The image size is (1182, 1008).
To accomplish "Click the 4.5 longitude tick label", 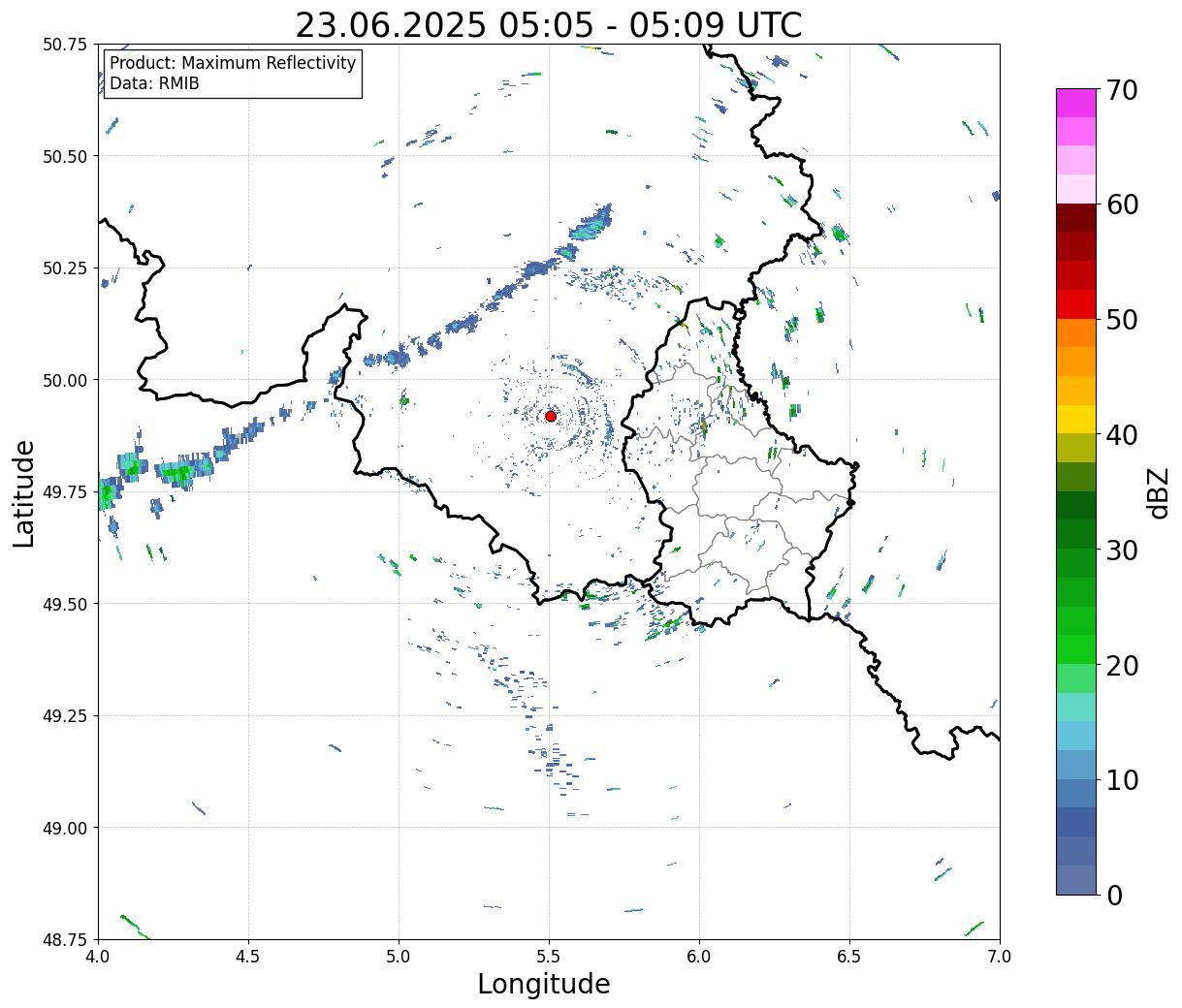I will [248, 957].
